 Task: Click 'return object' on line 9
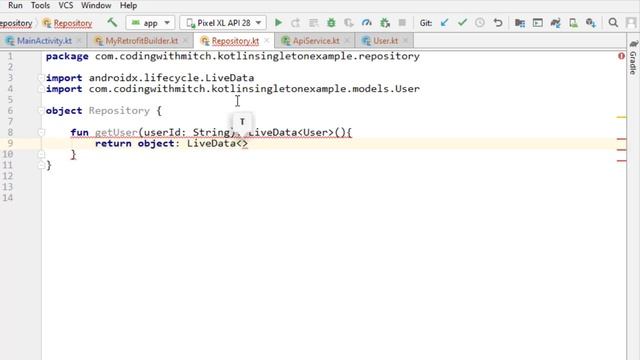(x=135, y=143)
